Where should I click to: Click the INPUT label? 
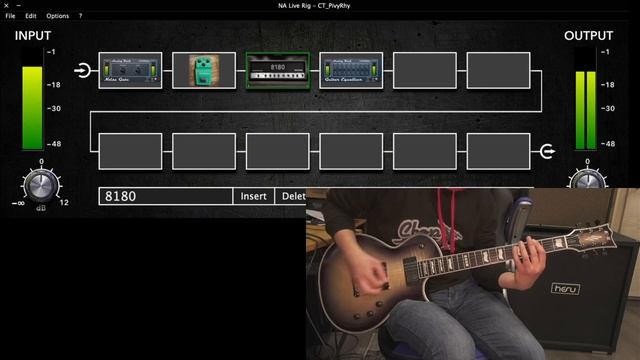33,36
